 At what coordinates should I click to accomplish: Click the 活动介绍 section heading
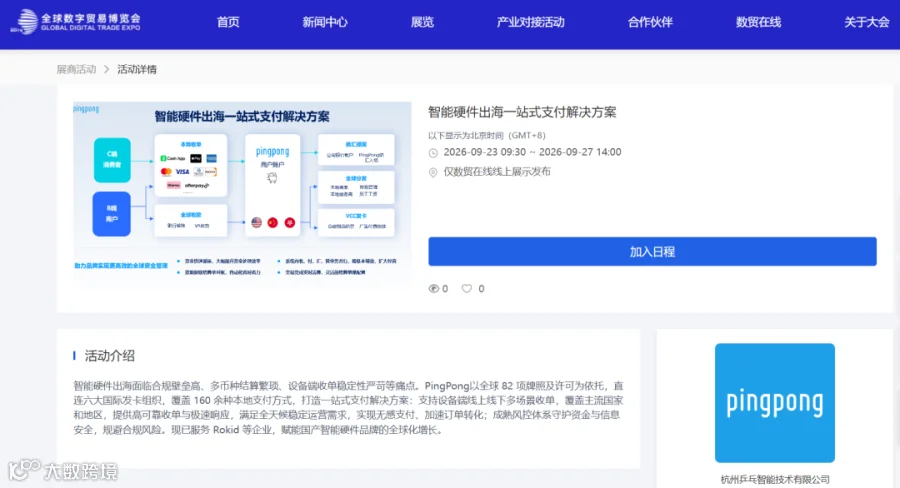(110, 356)
